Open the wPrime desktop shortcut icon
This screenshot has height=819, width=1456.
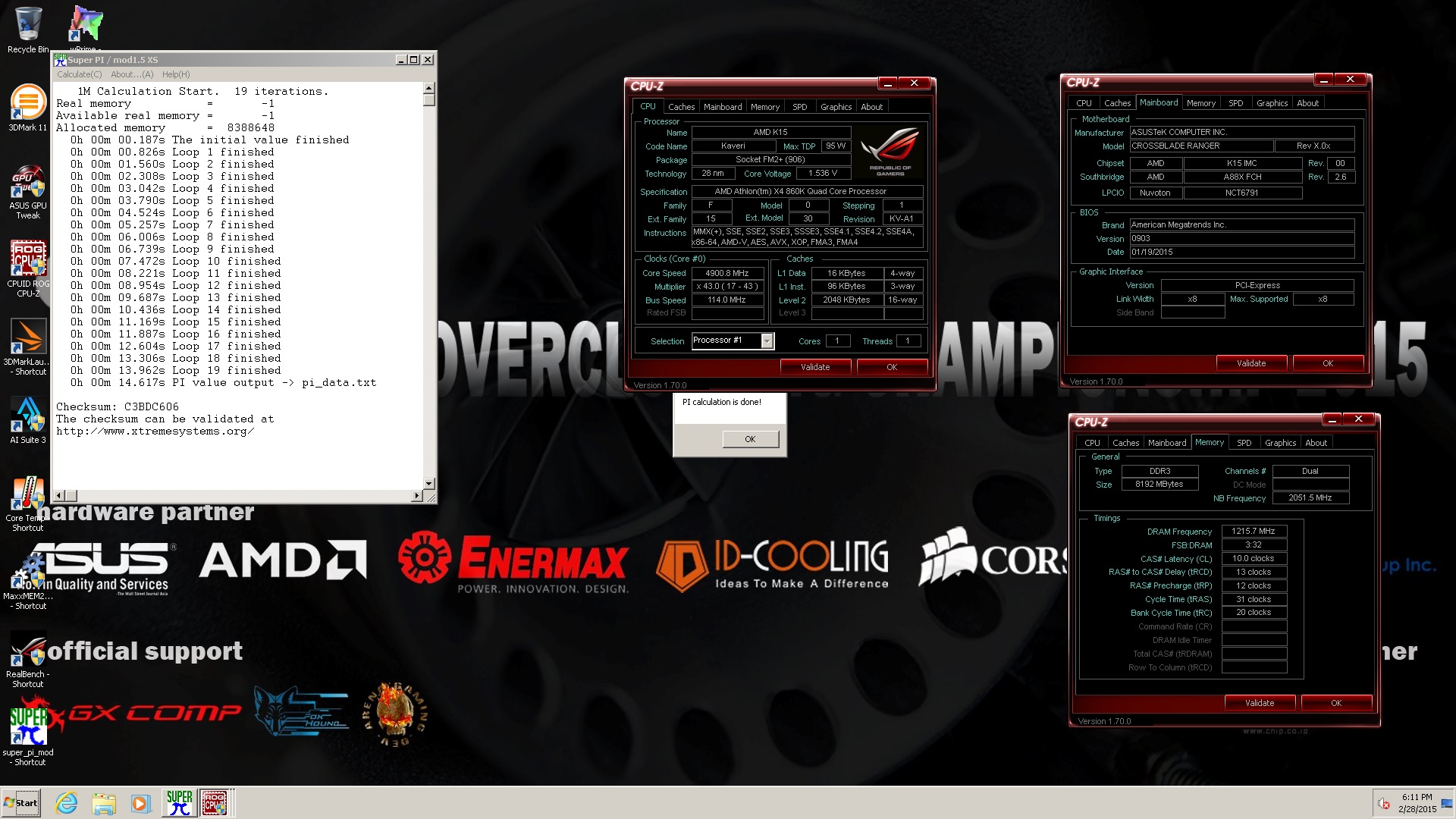tap(86, 27)
